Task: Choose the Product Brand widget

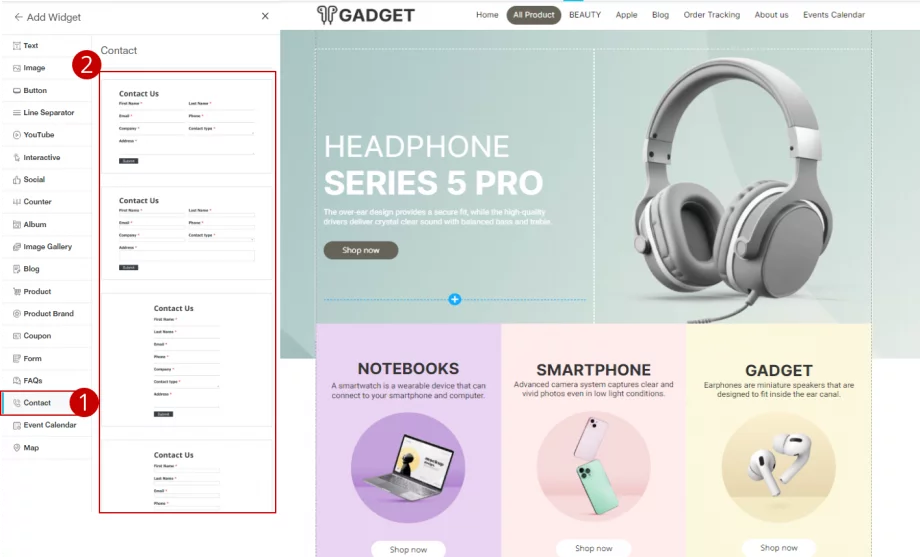Action: point(47,313)
